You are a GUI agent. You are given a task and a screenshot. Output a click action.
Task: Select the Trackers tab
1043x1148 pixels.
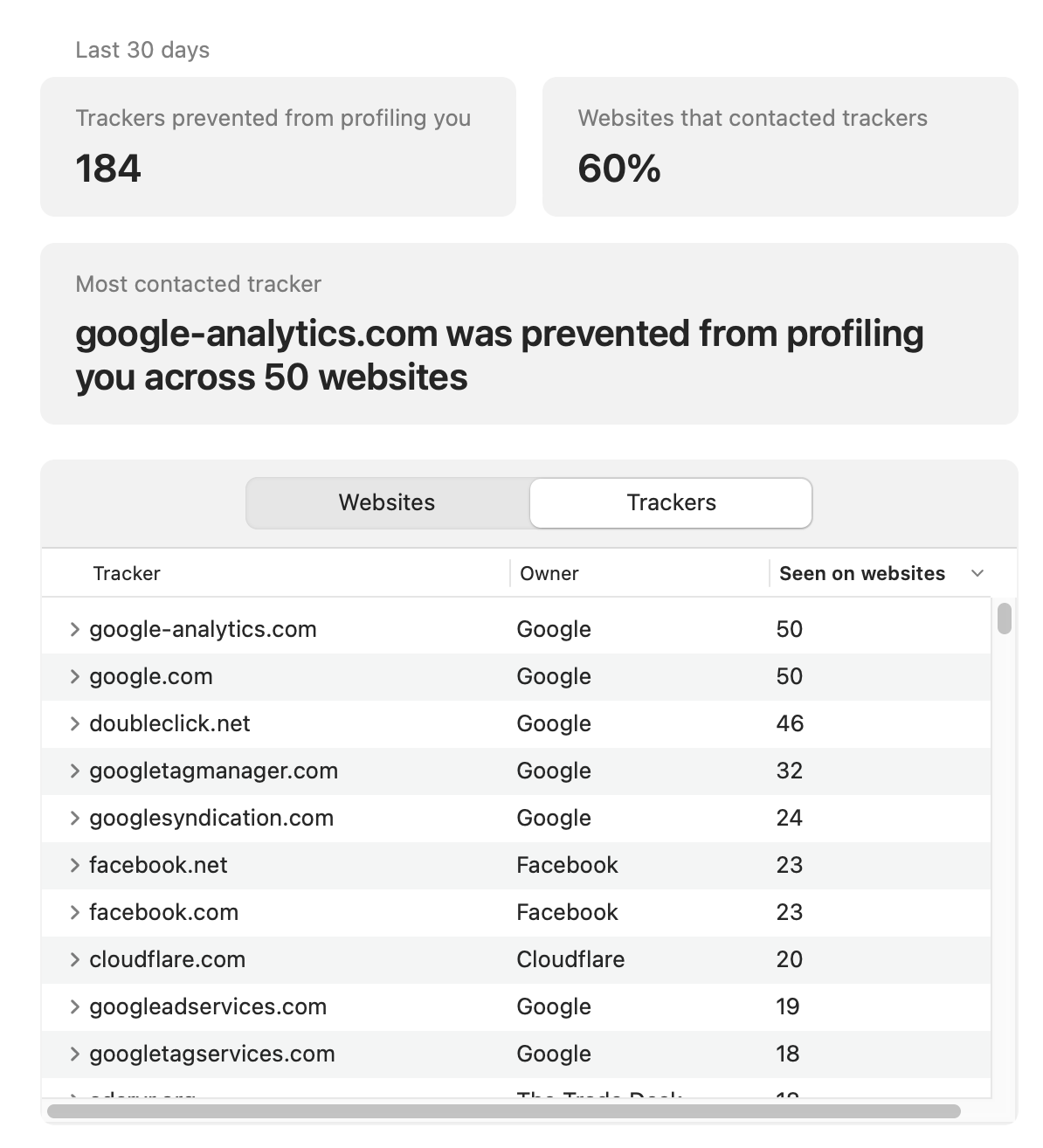[671, 502]
